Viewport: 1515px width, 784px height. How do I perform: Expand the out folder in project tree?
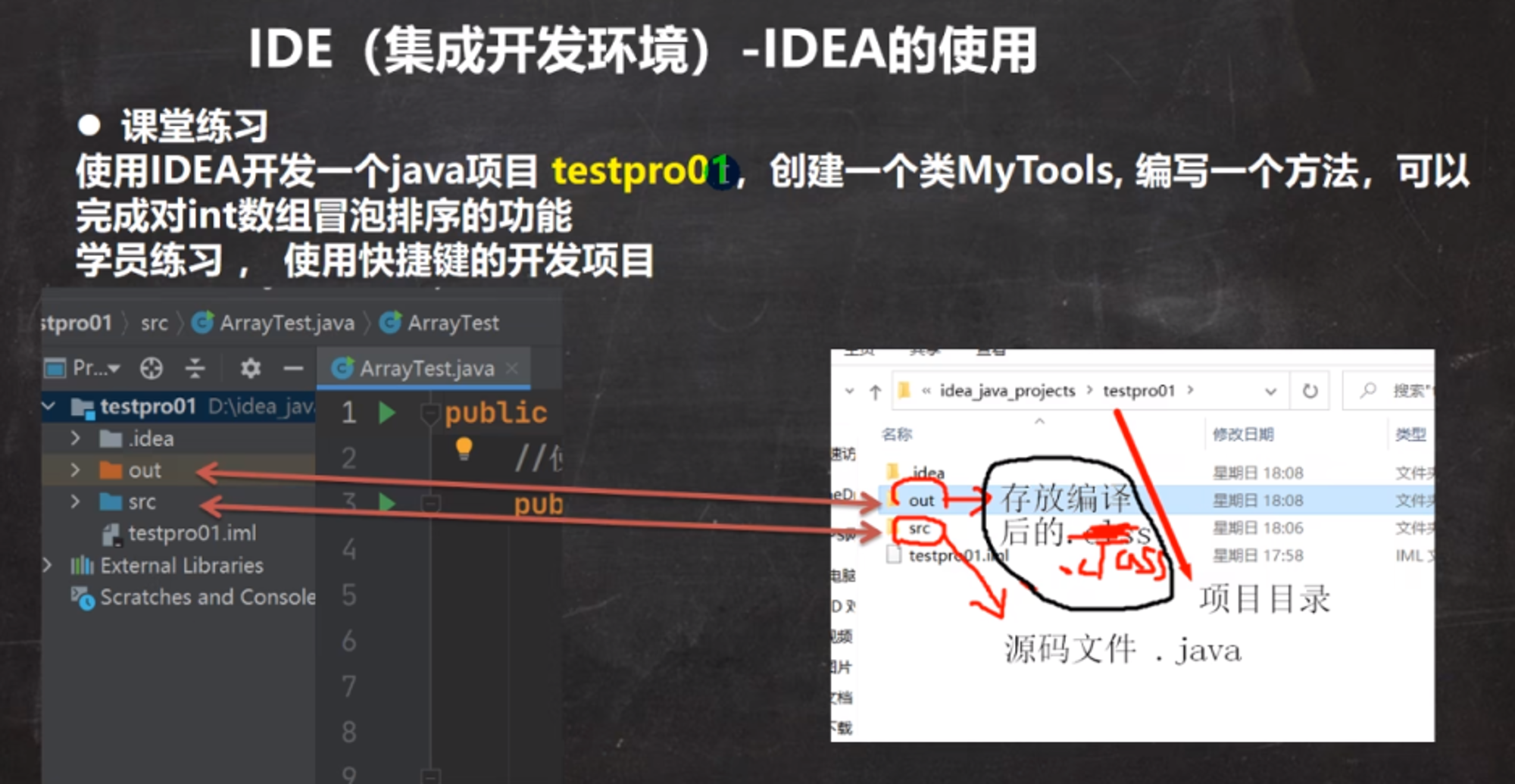pos(75,470)
